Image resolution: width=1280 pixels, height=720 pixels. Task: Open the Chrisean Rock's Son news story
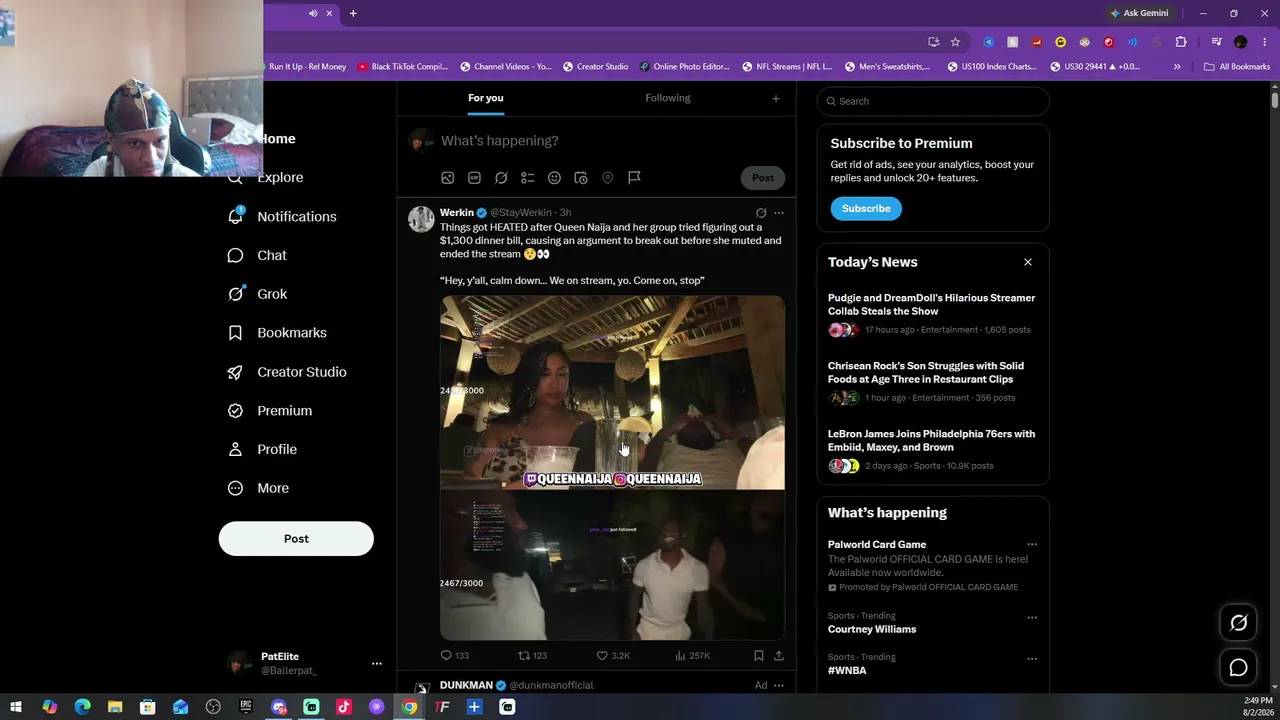point(932,381)
